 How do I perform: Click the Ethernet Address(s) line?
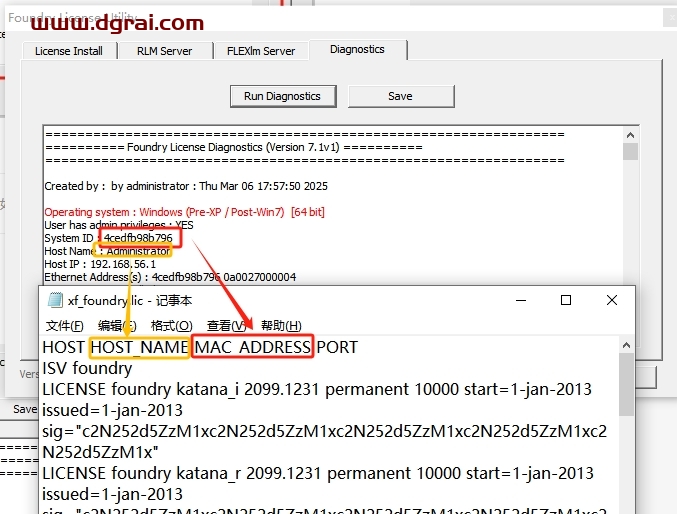170,277
